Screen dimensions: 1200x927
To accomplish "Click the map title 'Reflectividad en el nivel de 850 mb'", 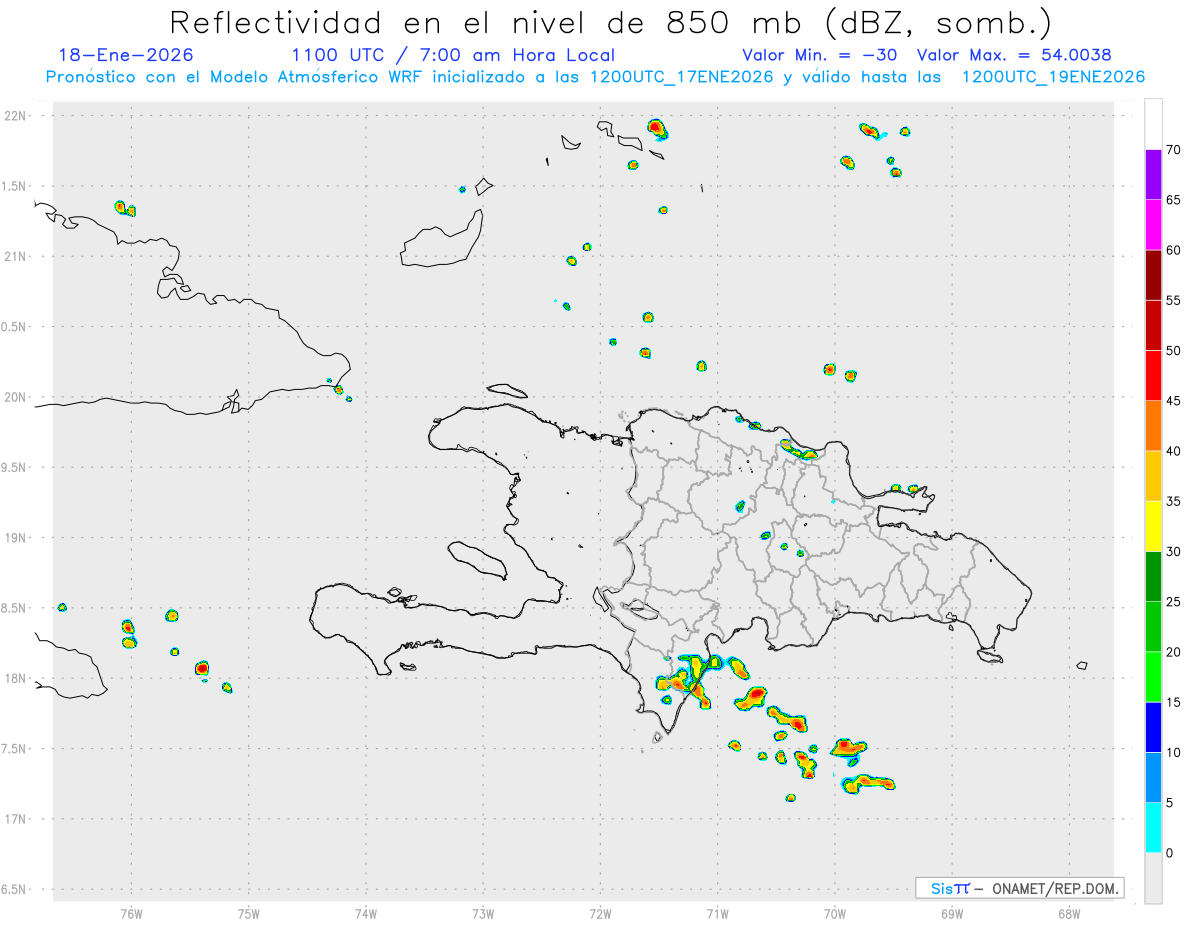I will pos(488,22).
